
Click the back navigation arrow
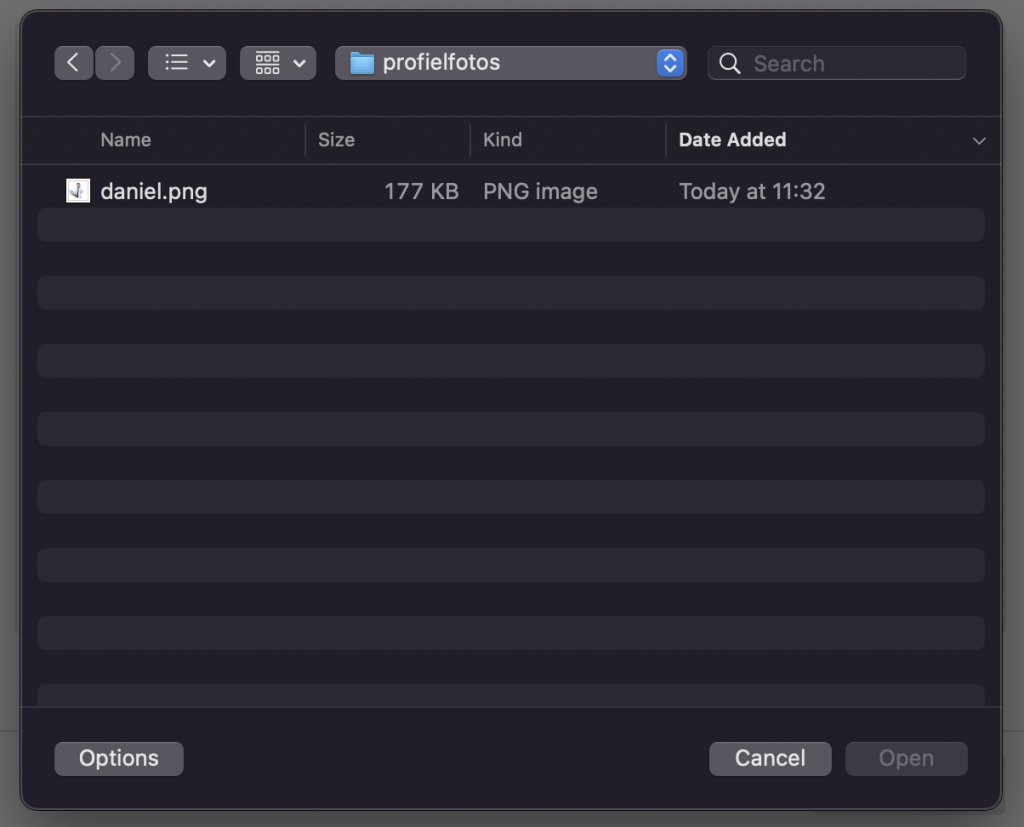click(73, 63)
